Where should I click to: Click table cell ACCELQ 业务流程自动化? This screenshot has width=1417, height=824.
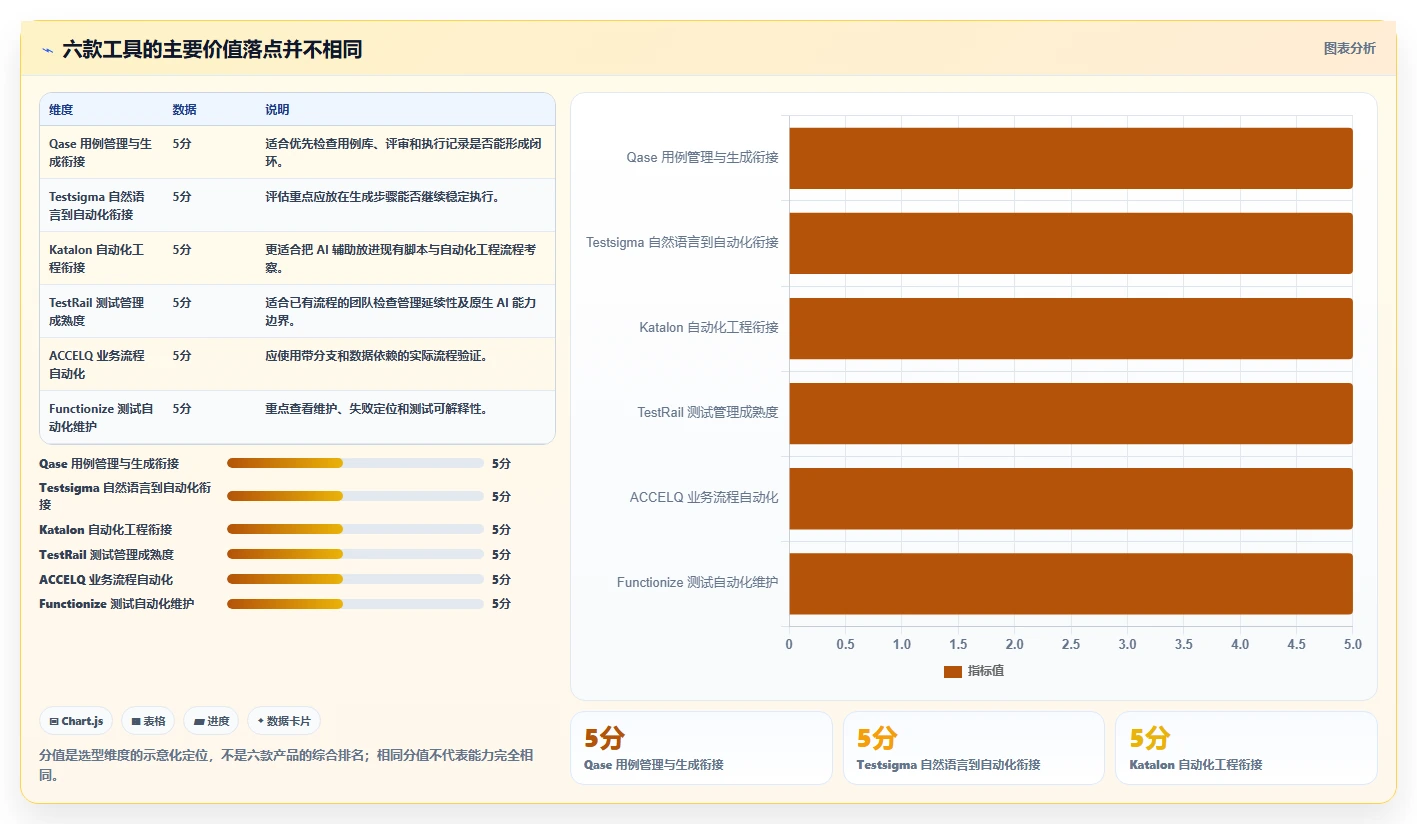click(x=97, y=364)
